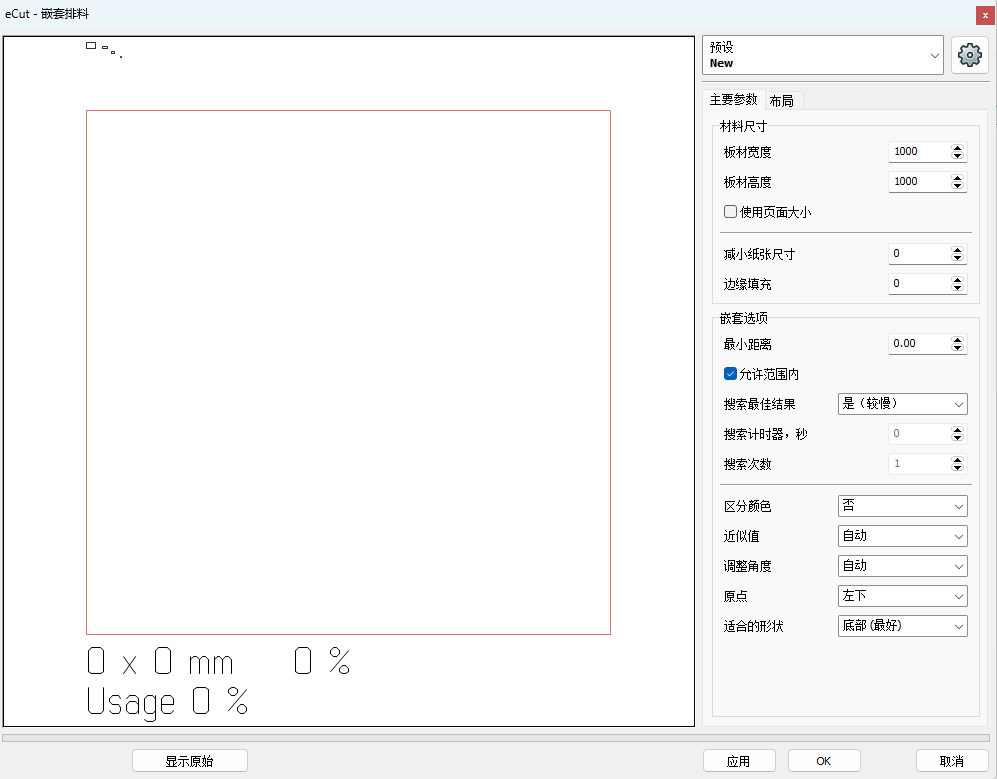997x779 pixels.
Task: Disable the 允许范围内 checkbox
Action: coord(730,373)
